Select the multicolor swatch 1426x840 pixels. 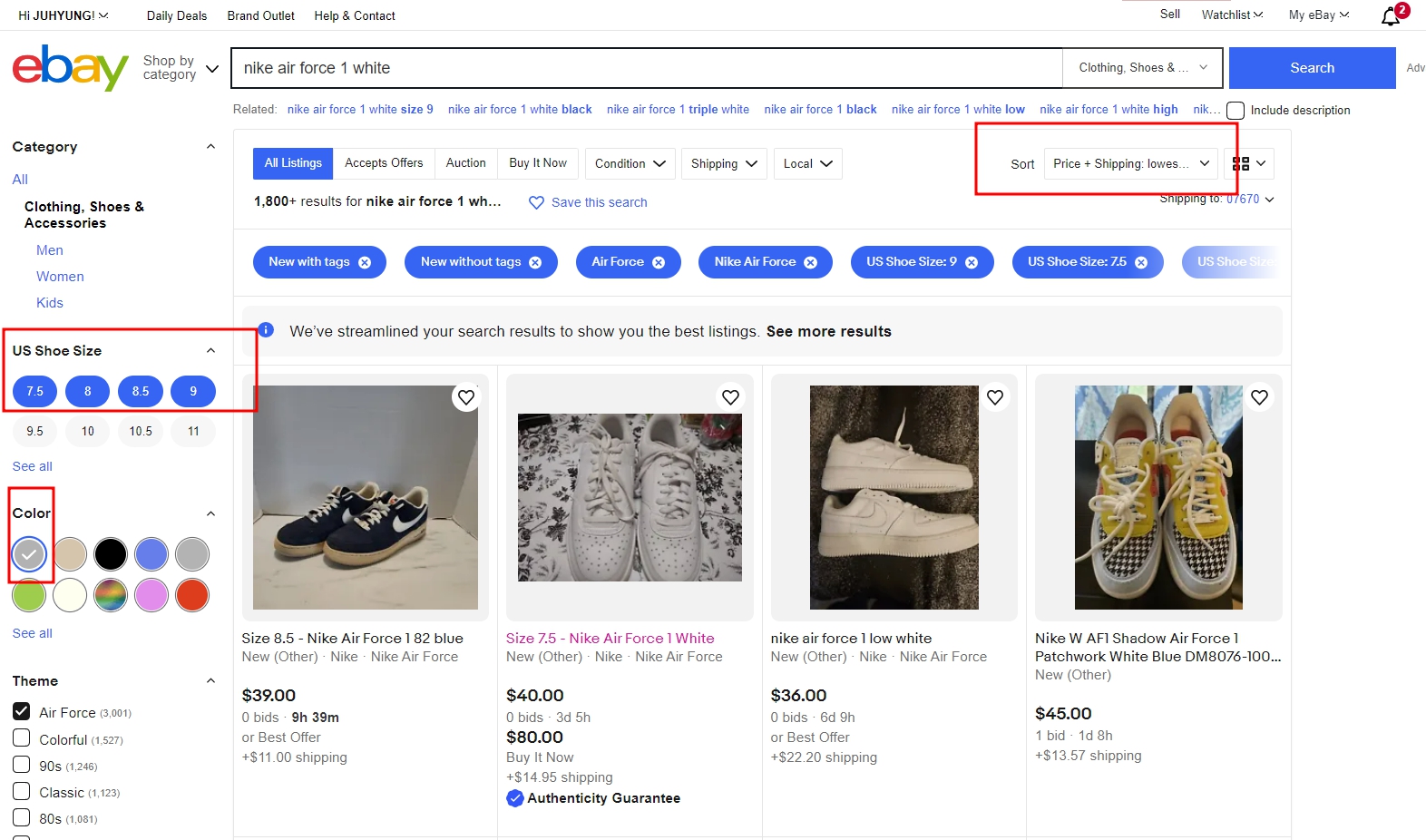(111, 595)
